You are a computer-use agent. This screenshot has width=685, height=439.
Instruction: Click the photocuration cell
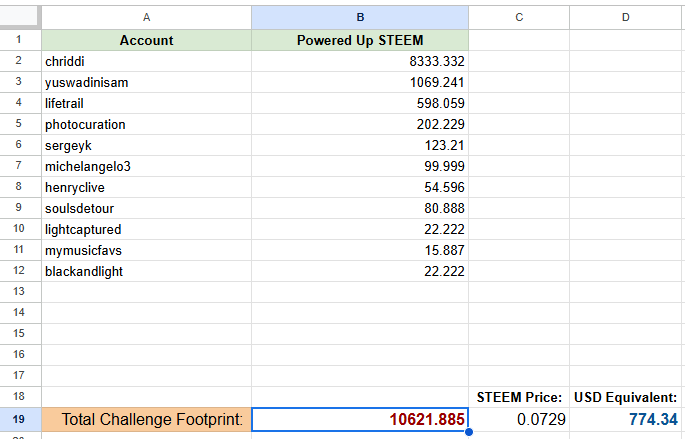pos(146,124)
